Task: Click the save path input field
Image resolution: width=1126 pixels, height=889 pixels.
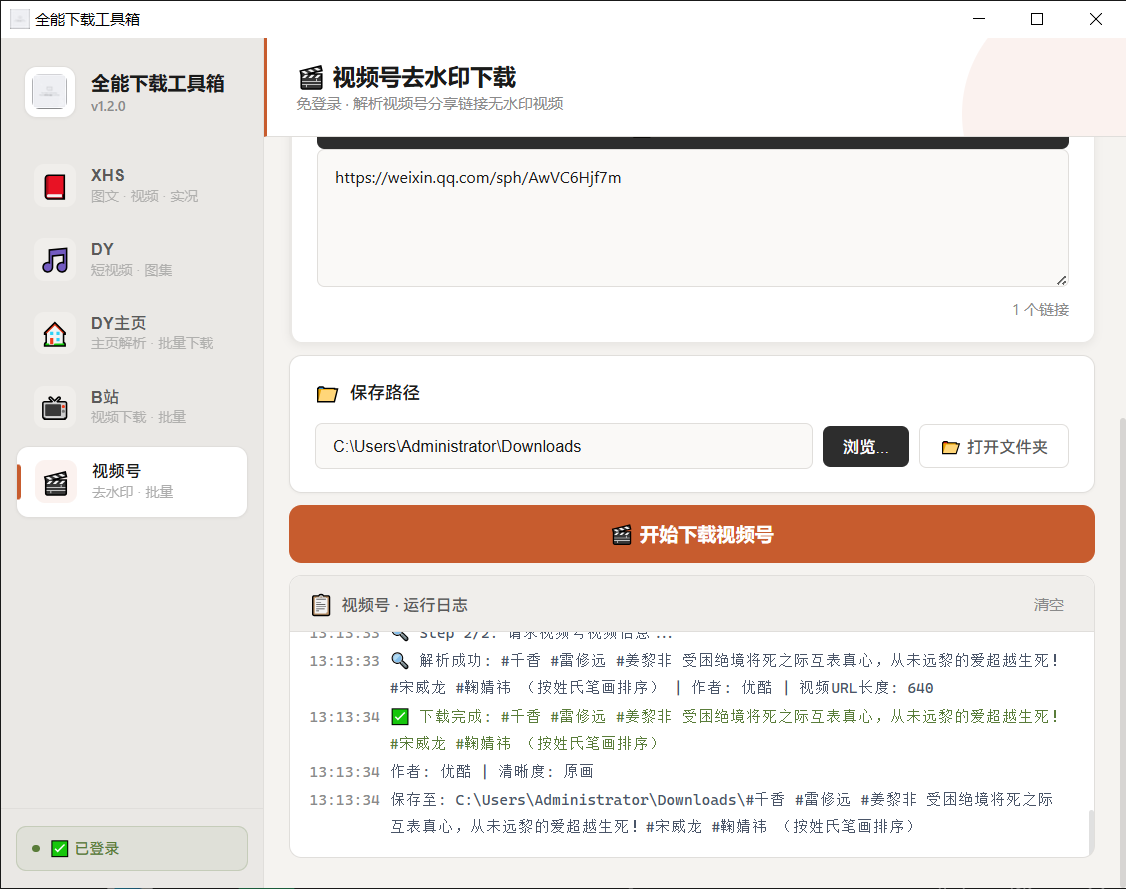Action: [564, 446]
